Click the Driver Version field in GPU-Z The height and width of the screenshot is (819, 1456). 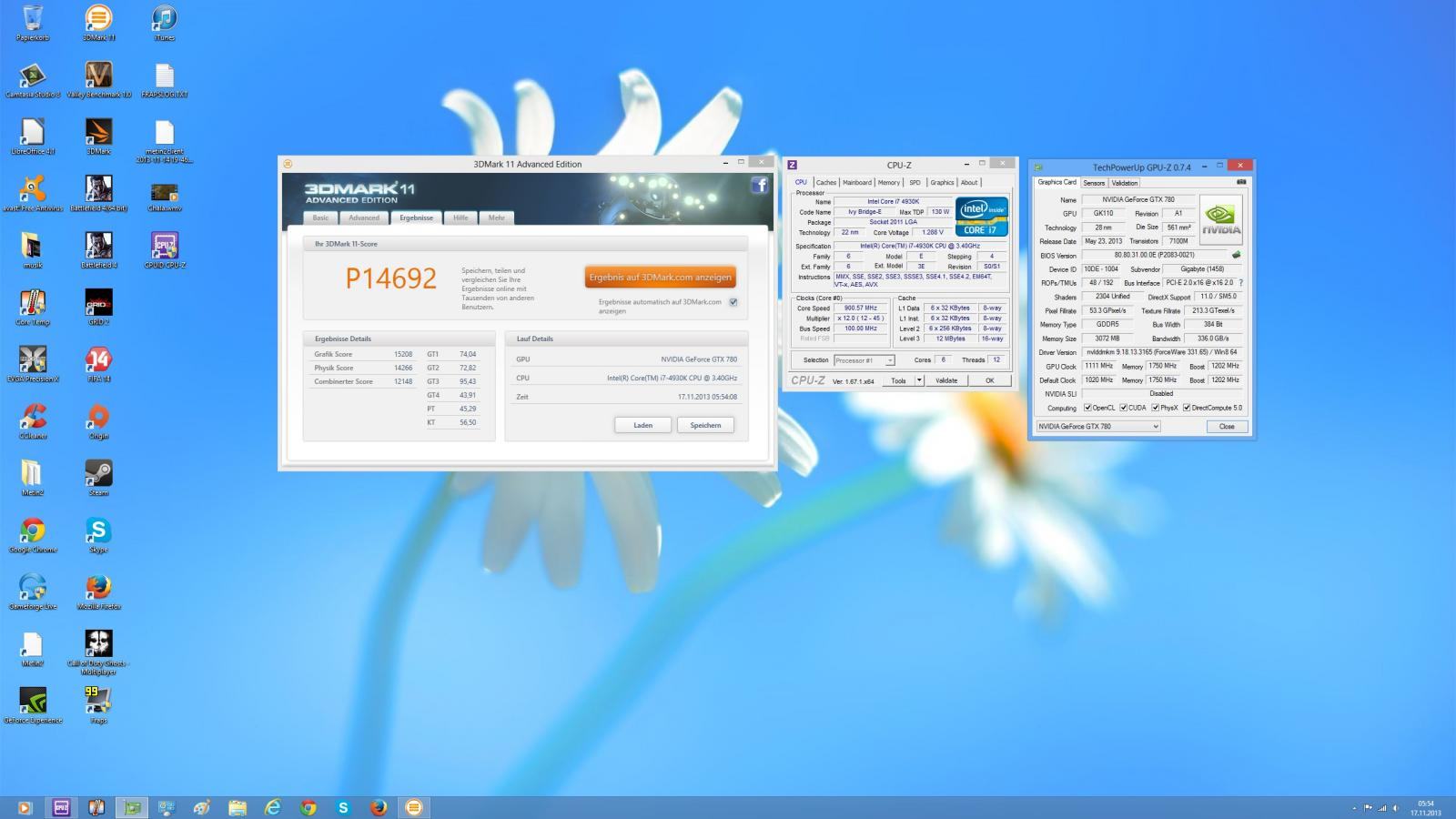(x=1162, y=352)
